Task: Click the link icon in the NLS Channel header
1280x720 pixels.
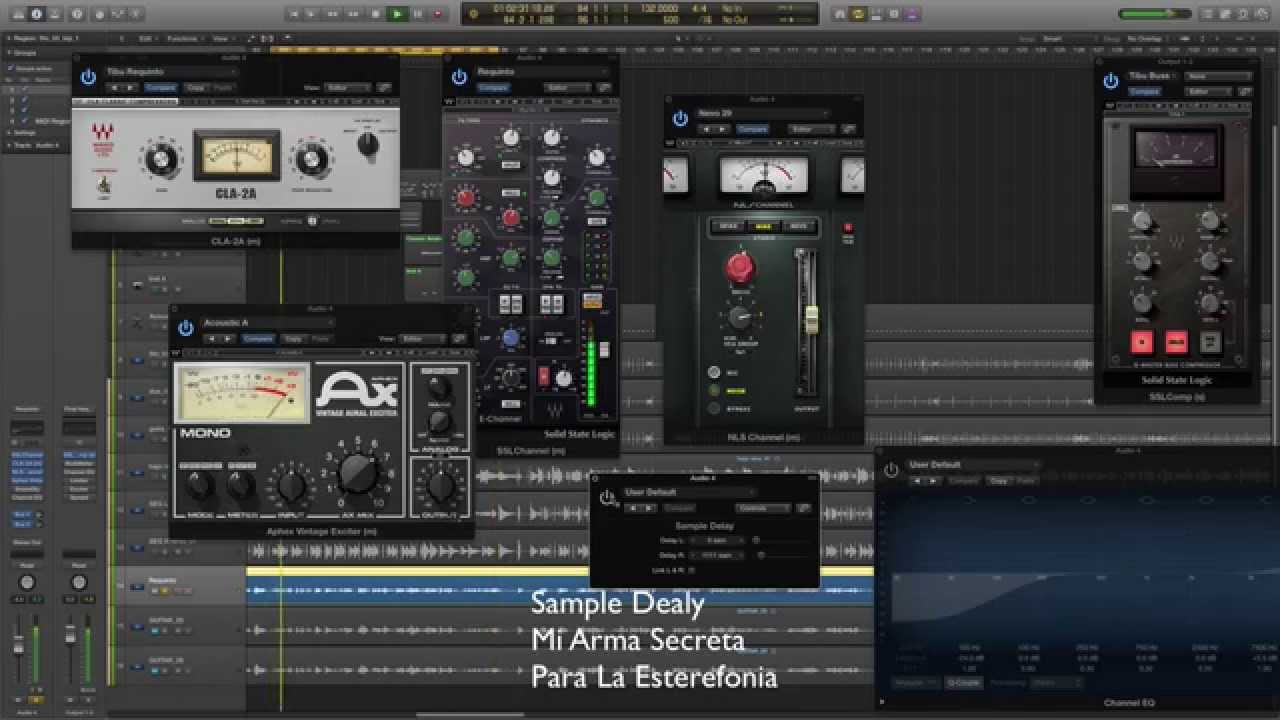Action: [x=849, y=128]
